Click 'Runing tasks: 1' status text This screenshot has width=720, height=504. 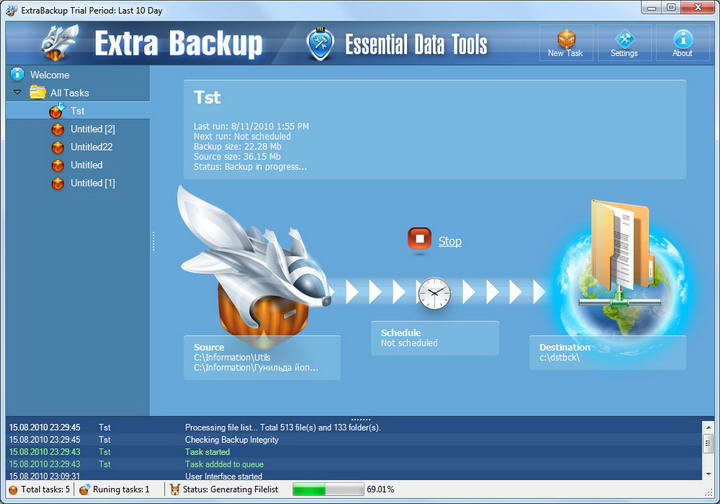121,490
